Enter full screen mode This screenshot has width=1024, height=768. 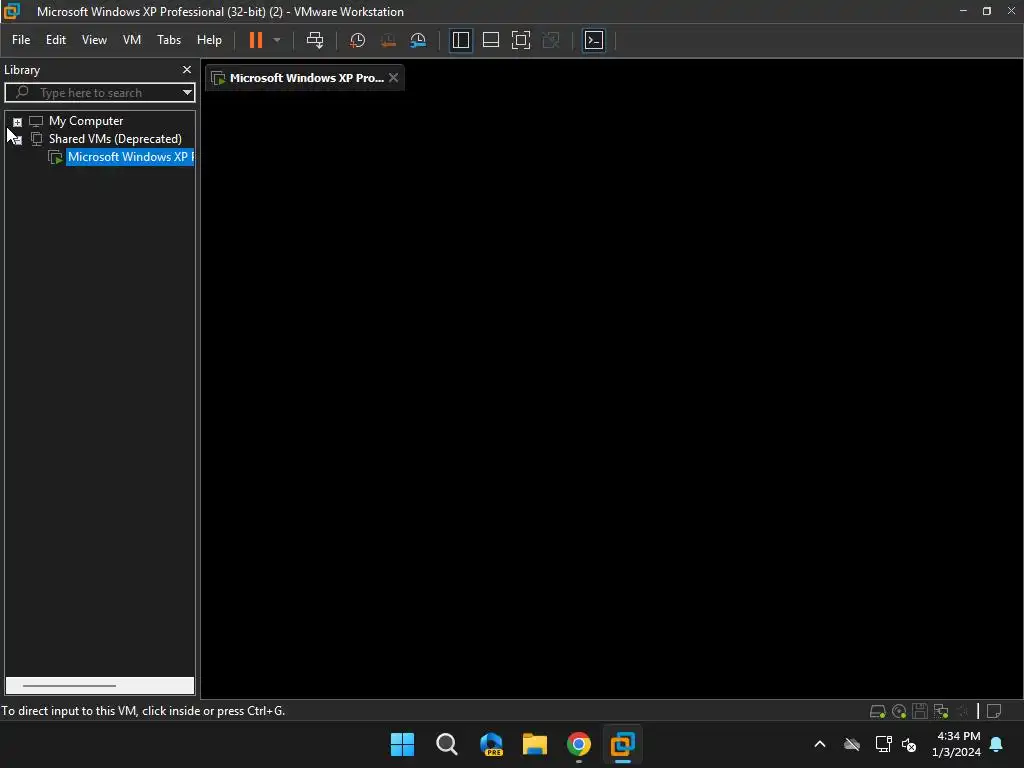coord(520,40)
